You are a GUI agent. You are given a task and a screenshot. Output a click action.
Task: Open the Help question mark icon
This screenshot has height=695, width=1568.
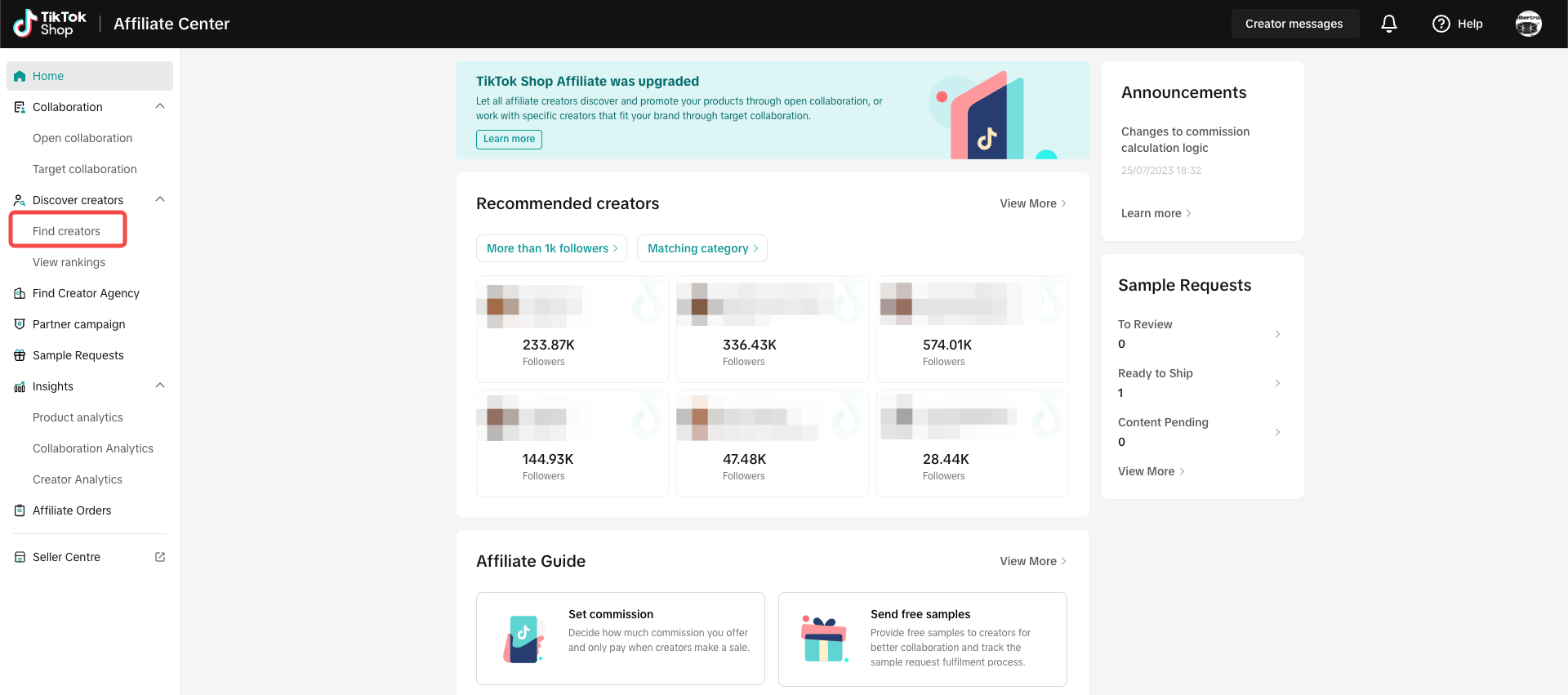(1441, 24)
